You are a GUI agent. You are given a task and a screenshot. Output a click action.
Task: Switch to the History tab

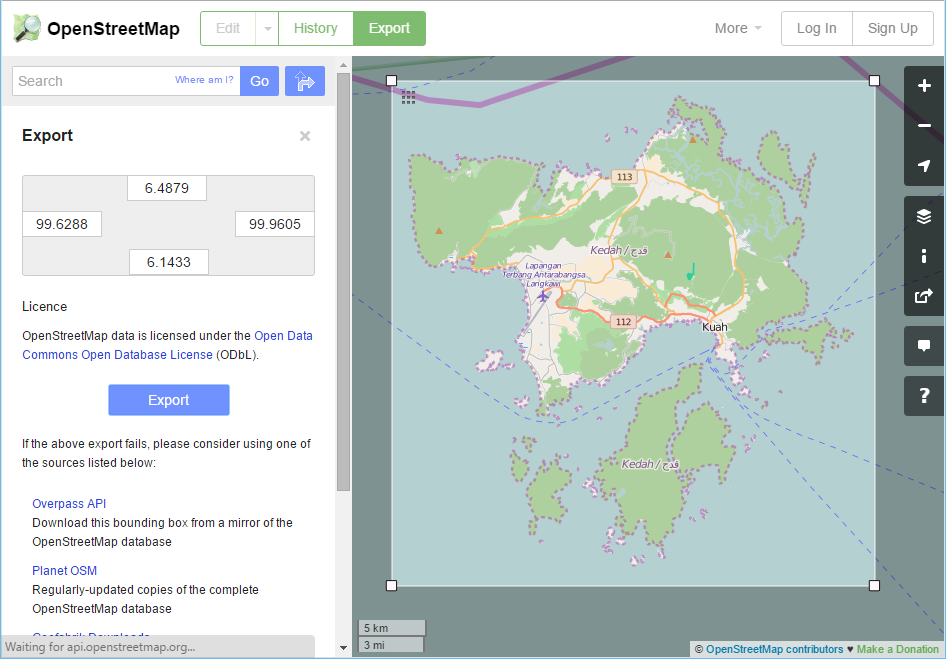316,28
